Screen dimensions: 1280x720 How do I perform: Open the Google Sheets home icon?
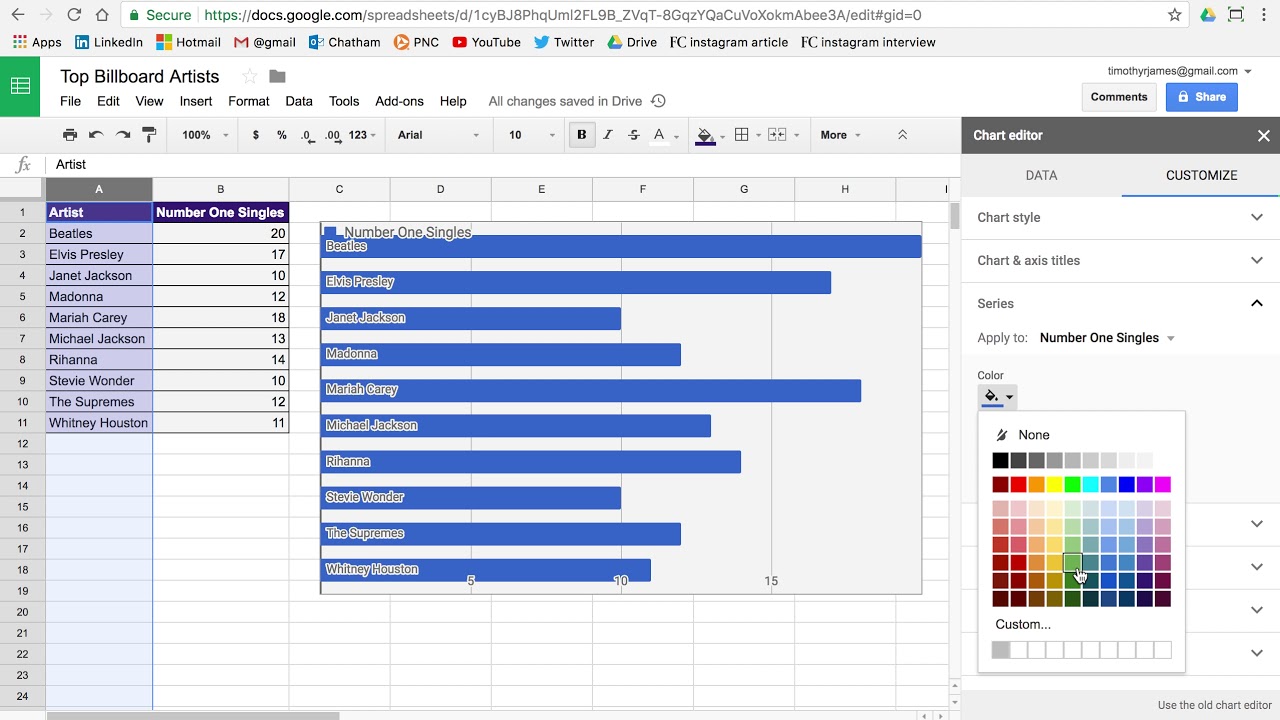point(20,86)
